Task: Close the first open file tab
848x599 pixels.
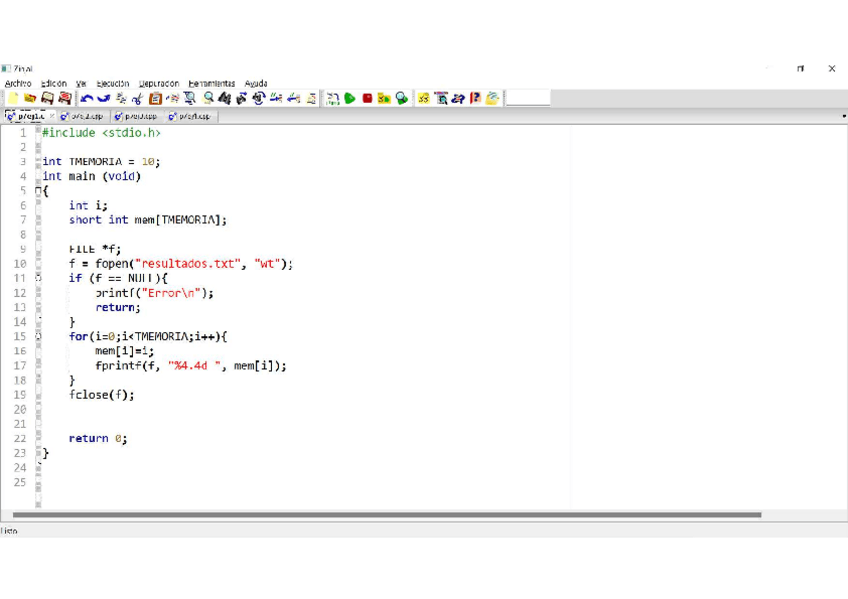Action: [52, 117]
